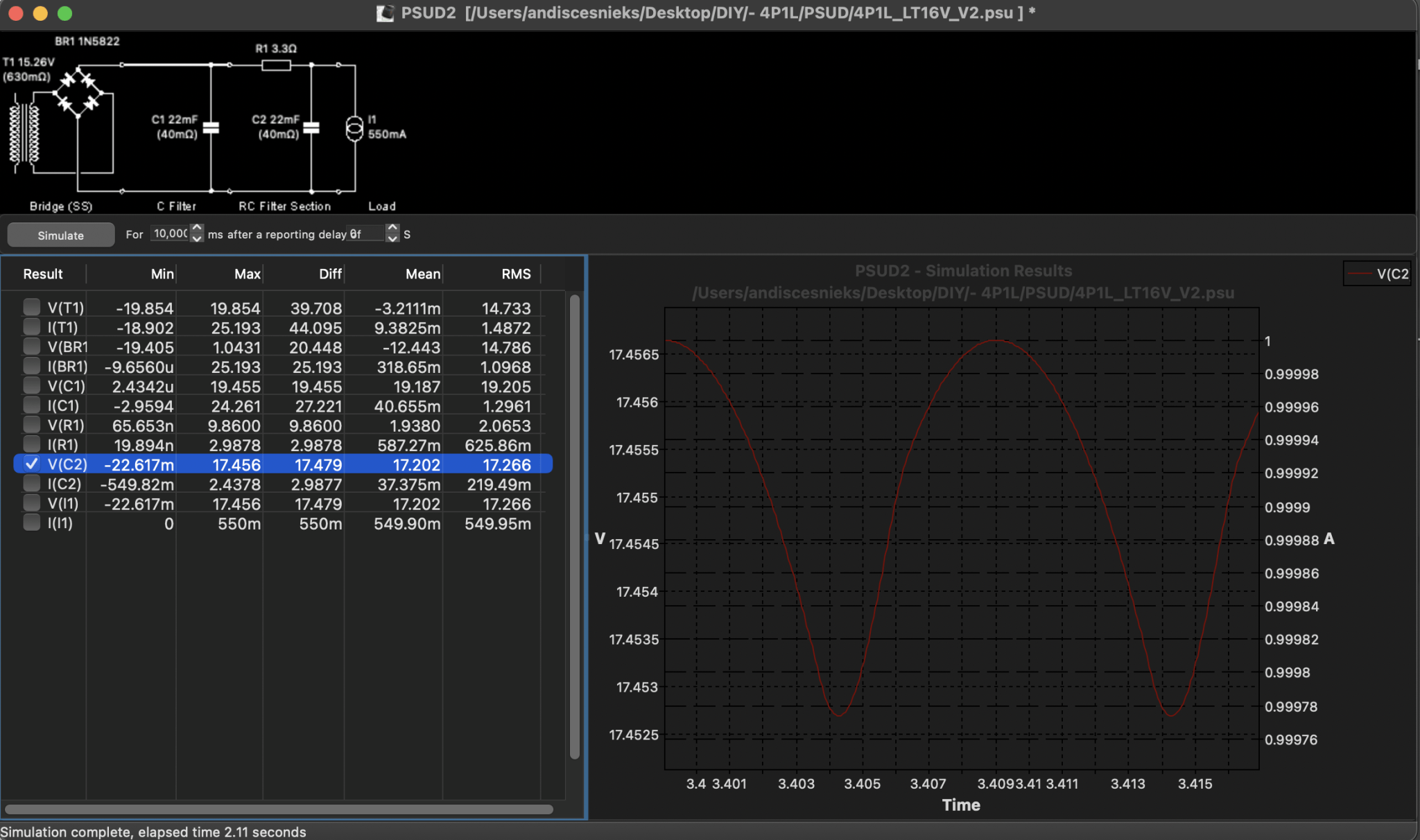The width and height of the screenshot is (1420, 840).
Task: Click the C2 22mF capacitor symbol
Action: [311, 128]
